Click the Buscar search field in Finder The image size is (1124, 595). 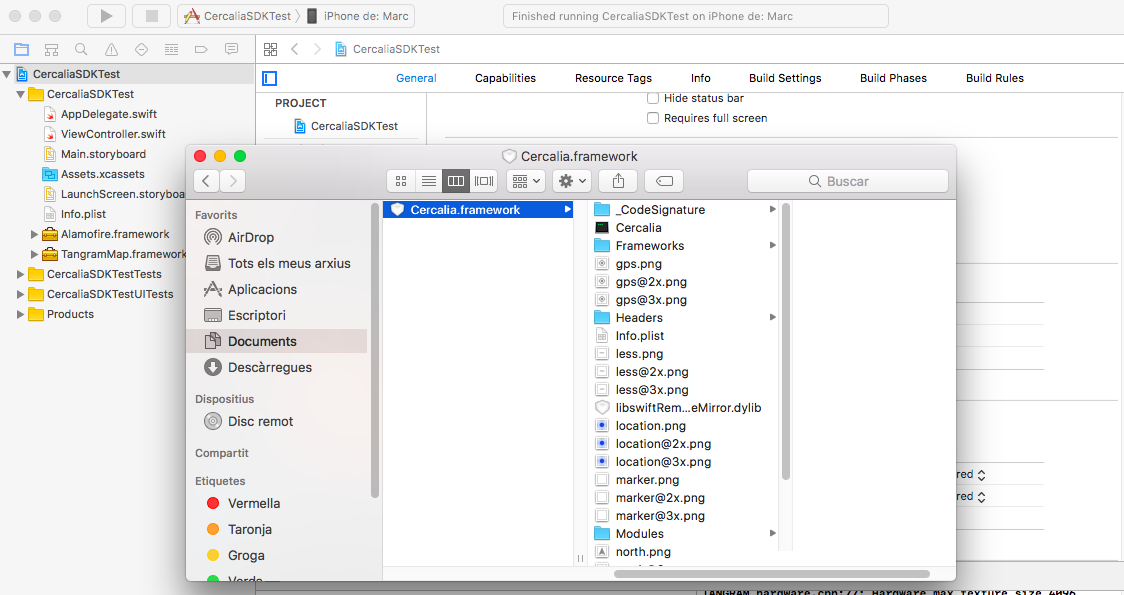click(x=847, y=181)
